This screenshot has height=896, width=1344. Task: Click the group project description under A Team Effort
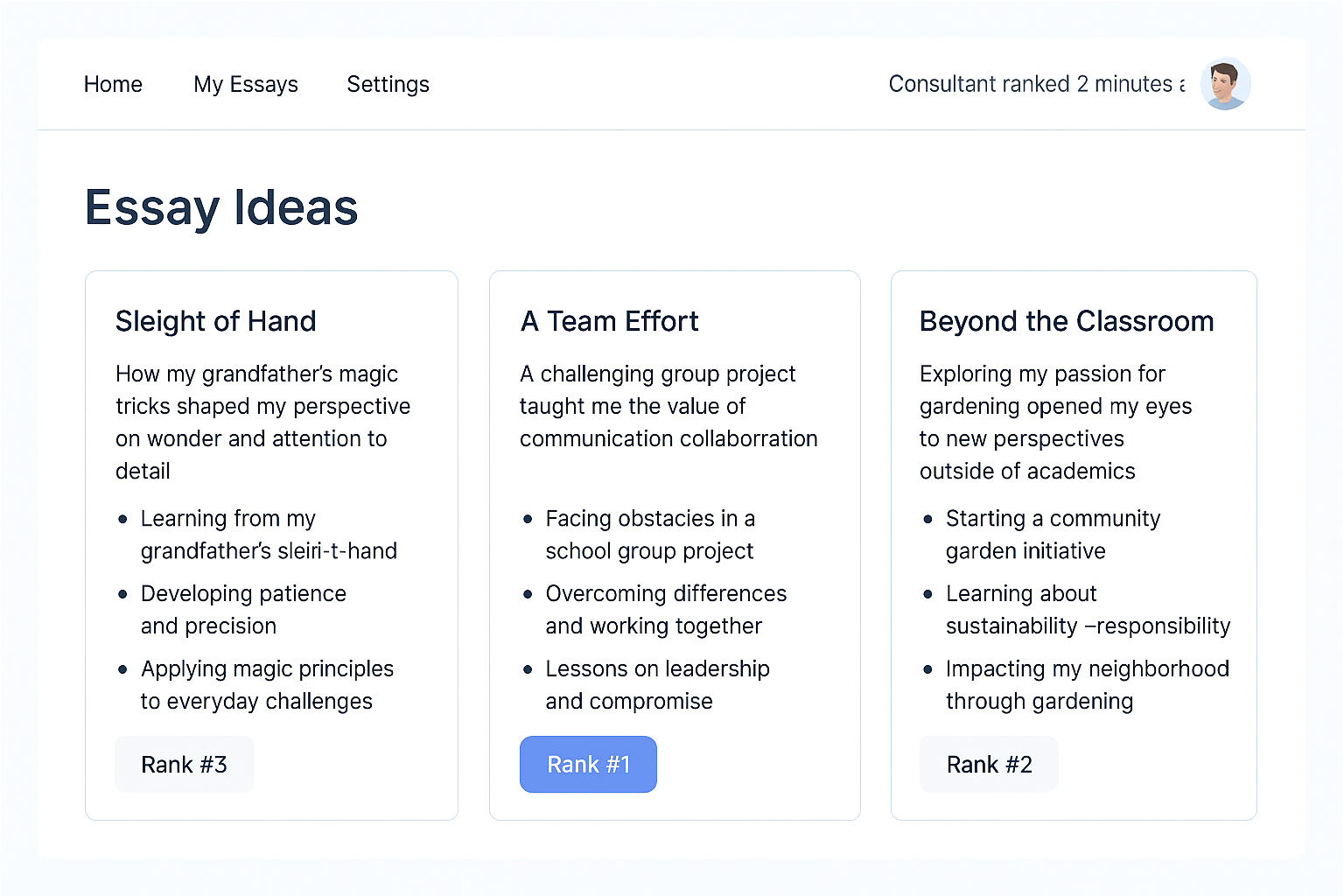pos(668,406)
